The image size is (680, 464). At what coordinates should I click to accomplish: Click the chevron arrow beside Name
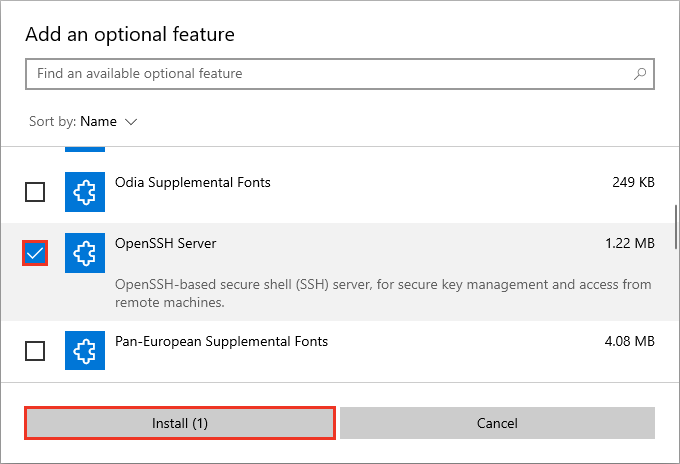tap(131, 122)
